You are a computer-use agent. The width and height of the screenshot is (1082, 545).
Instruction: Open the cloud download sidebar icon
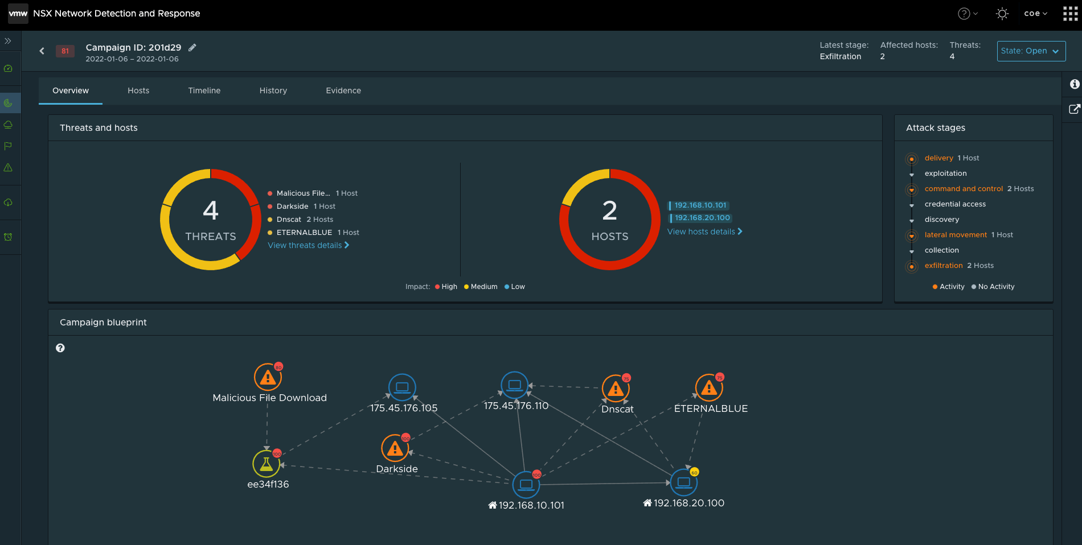(8, 202)
